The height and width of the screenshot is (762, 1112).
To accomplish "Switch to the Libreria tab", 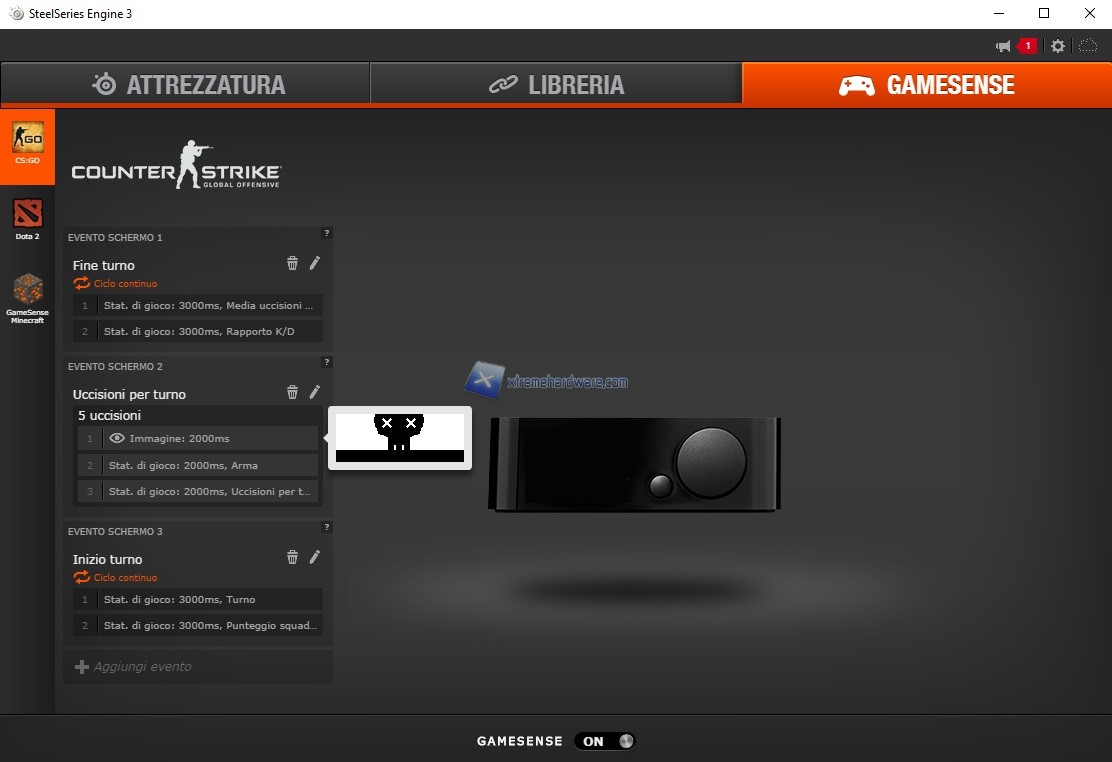I will [556, 85].
